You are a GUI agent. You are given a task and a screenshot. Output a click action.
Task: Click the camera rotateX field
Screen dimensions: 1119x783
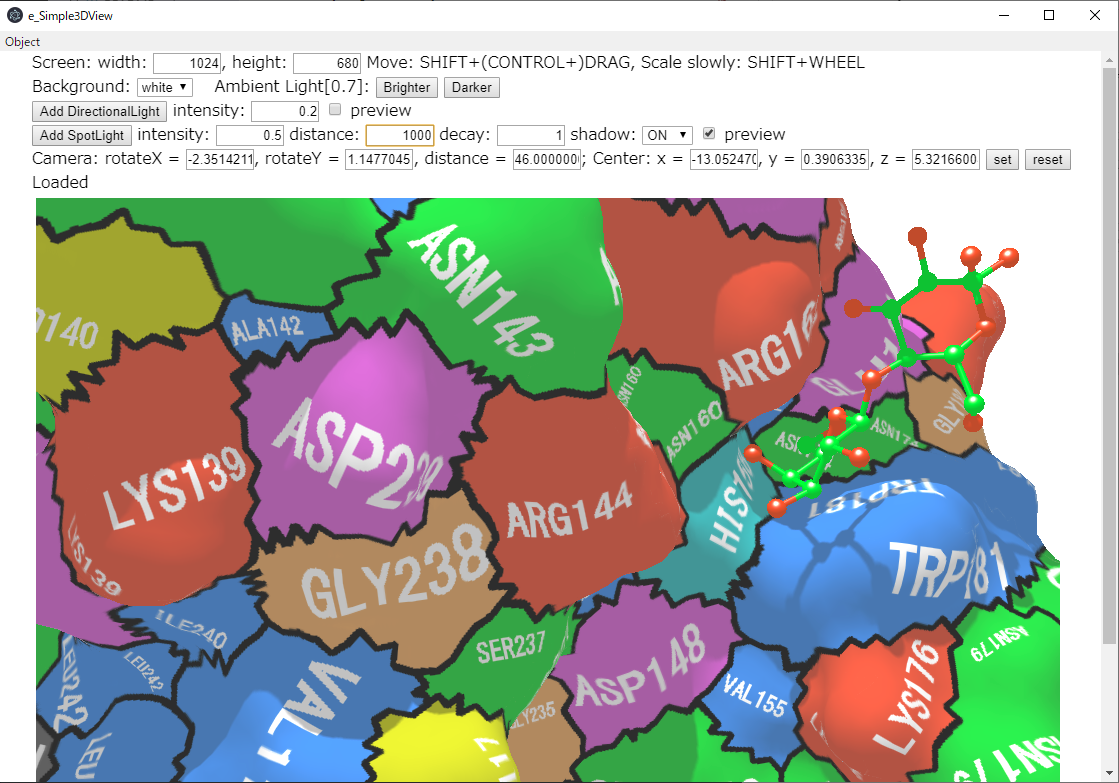coord(220,159)
